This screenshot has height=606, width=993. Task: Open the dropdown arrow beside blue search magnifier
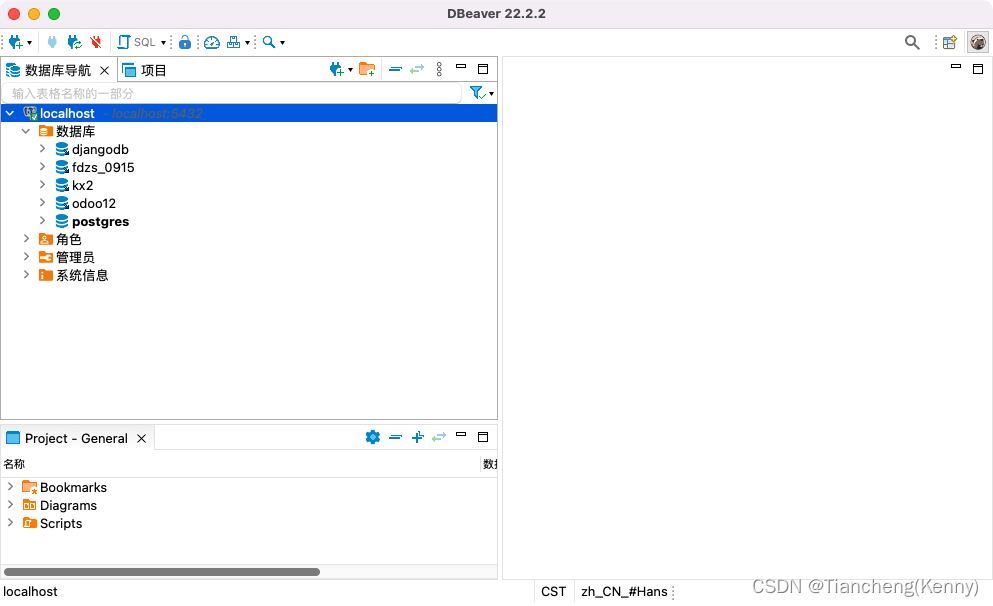point(282,43)
